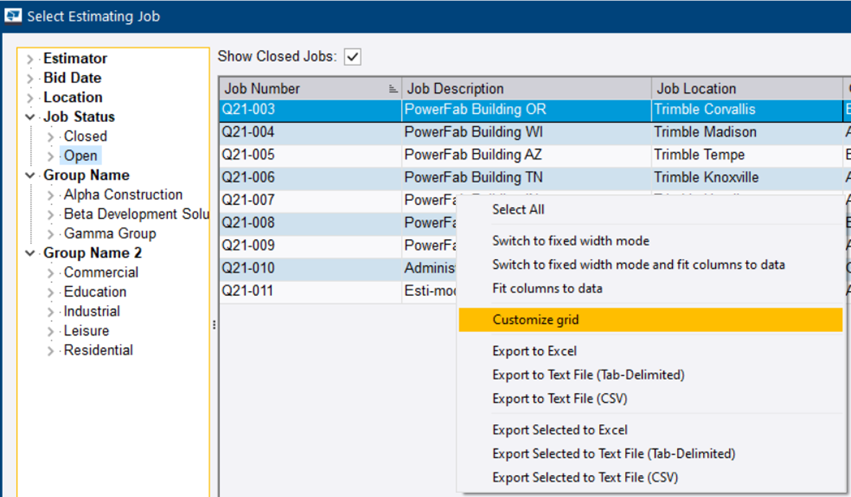Select Switch to fixed width mode
The height and width of the screenshot is (497, 851).
point(570,241)
